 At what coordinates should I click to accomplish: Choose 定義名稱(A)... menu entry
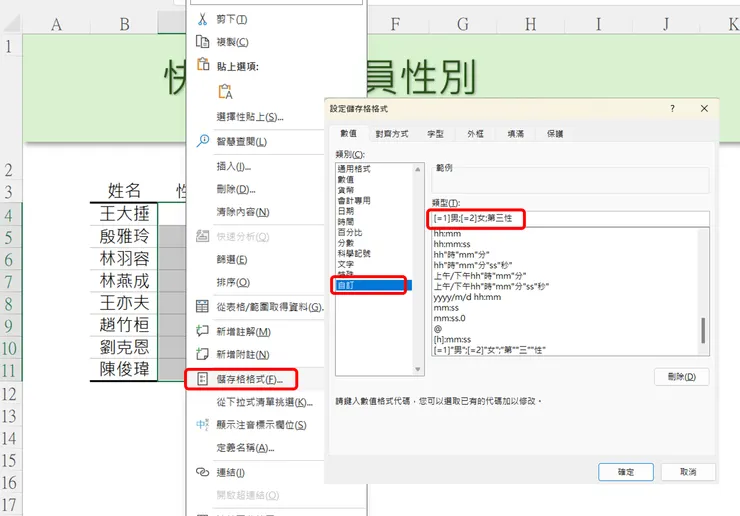pyautogui.click(x=245, y=448)
